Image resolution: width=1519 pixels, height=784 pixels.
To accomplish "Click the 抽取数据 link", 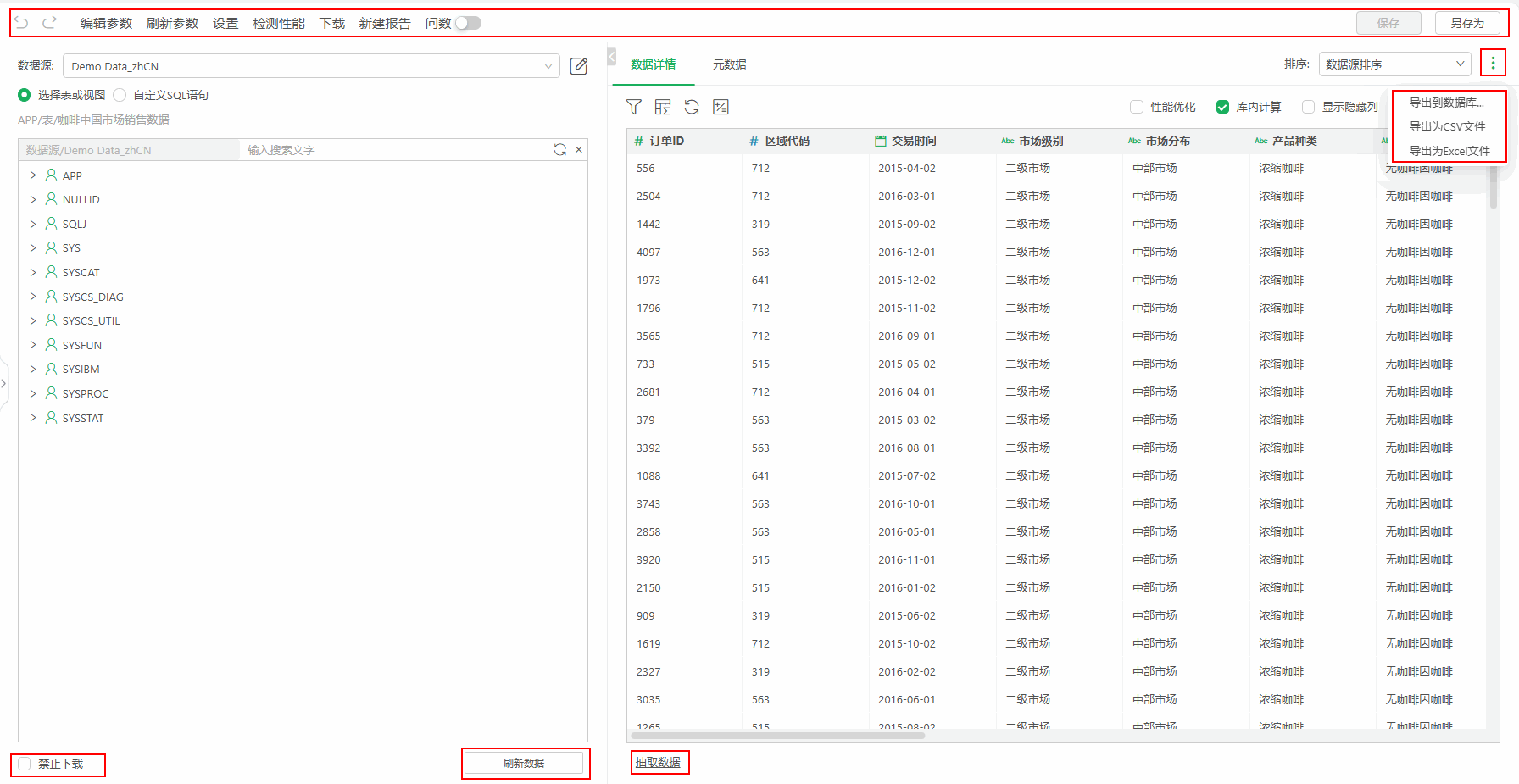I will (658, 763).
